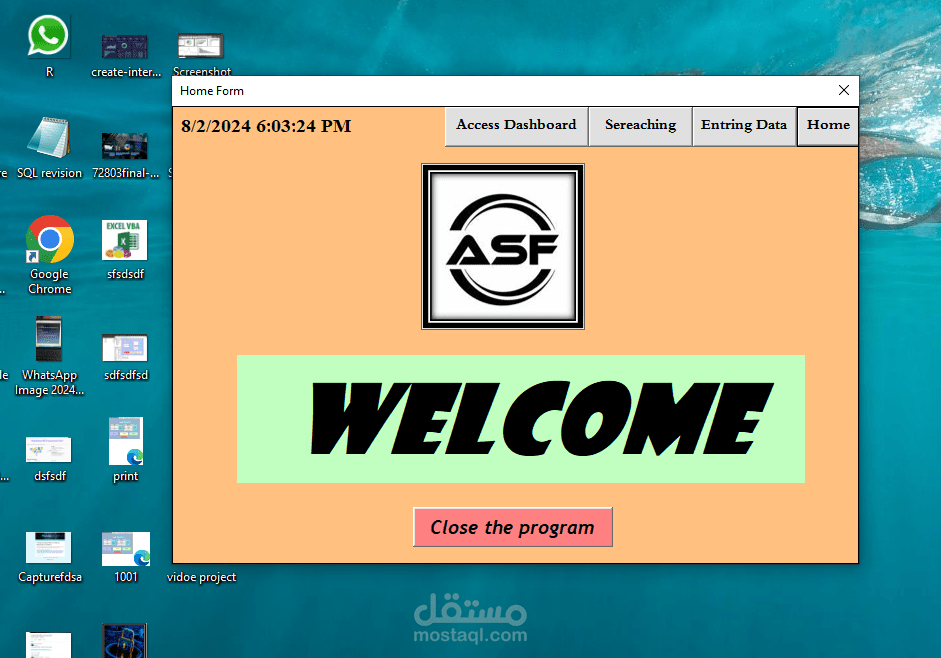The height and width of the screenshot is (658, 941).
Task: Select the WhatsApp Image 2024... file
Action: coord(49,356)
